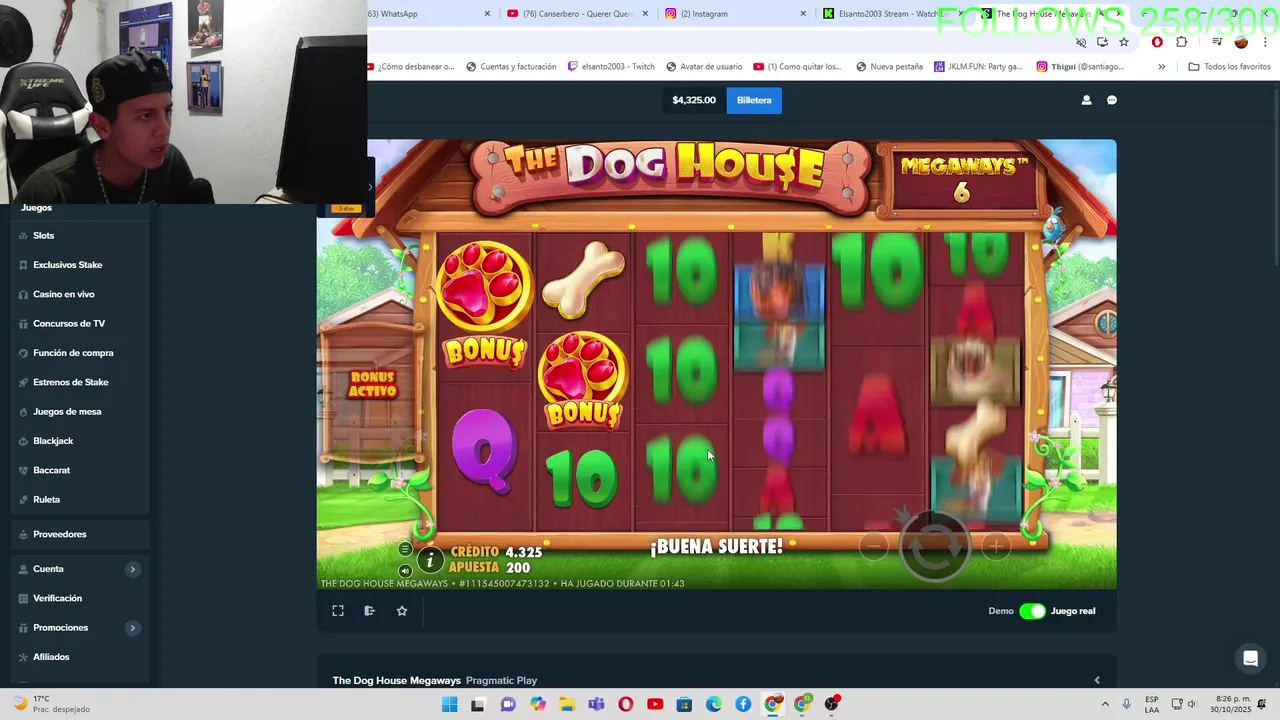Open the Thigui Instagram bookmark
Screen dimensions: 1280x720
(1080, 67)
